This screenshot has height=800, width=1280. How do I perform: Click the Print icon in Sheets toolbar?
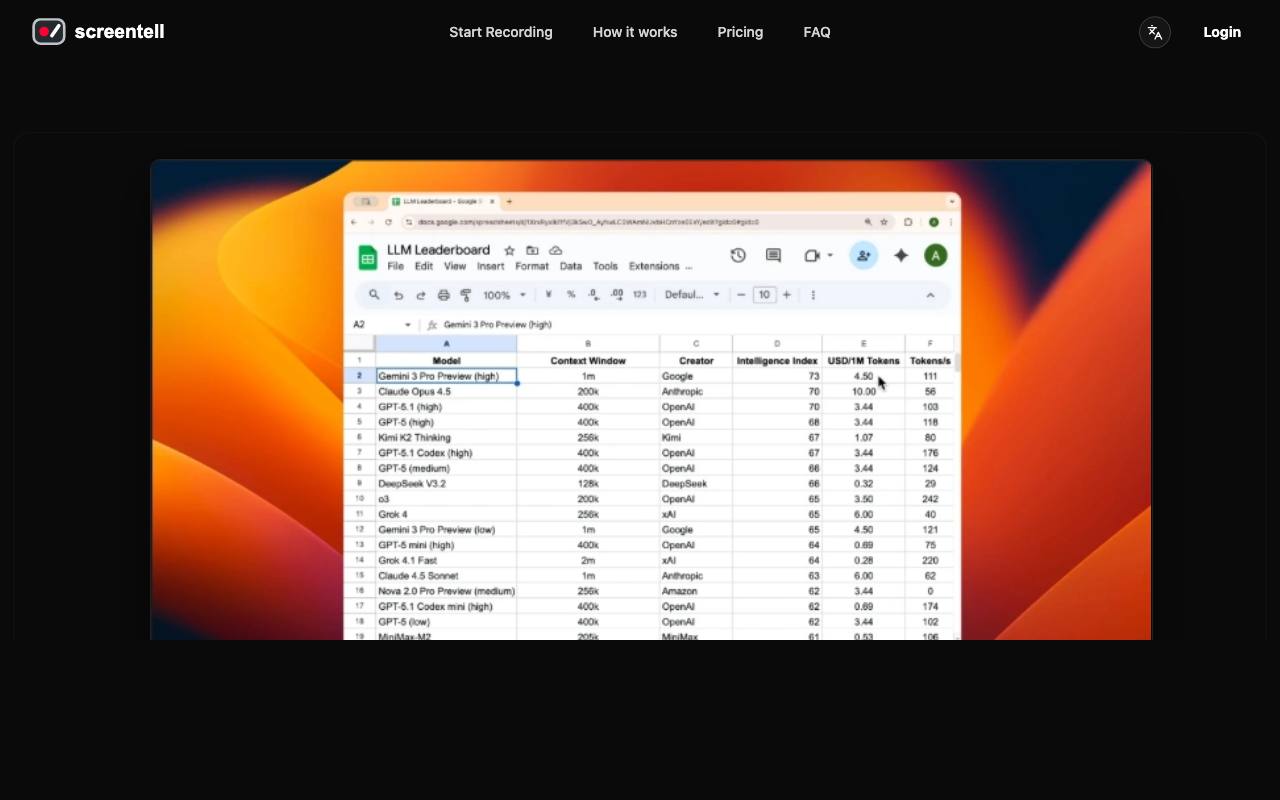(444, 295)
